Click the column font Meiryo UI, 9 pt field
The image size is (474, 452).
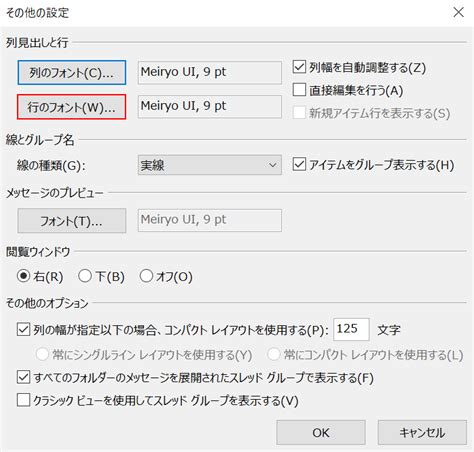coord(210,72)
